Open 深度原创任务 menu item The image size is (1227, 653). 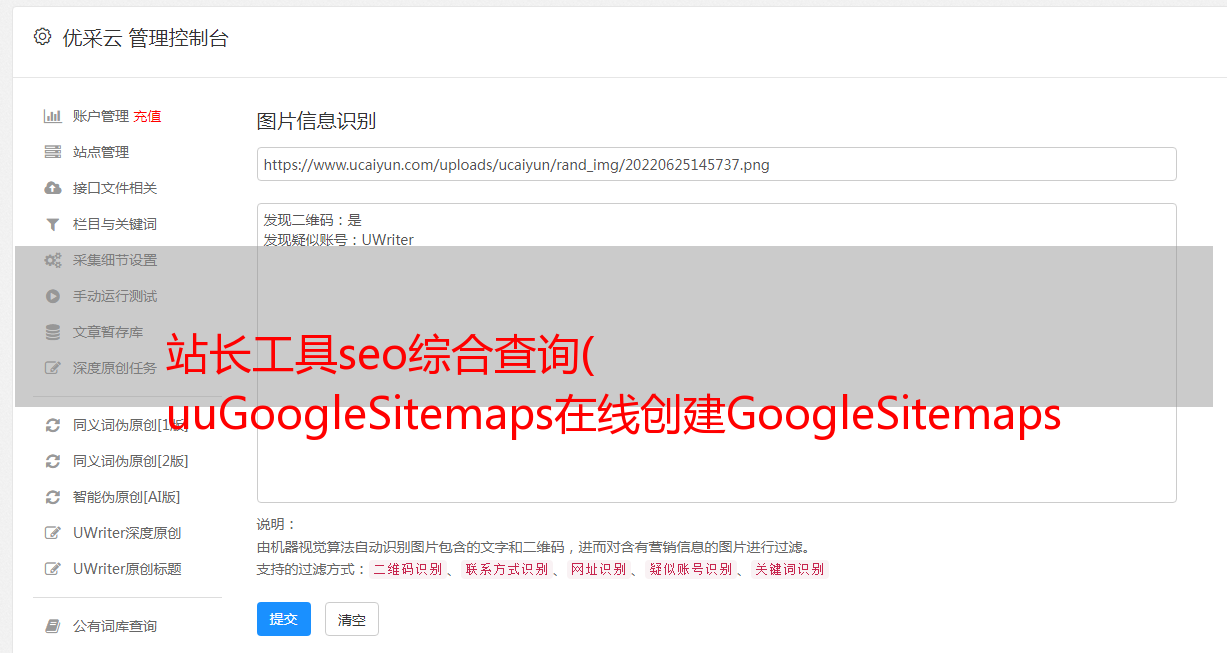pos(115,368)
